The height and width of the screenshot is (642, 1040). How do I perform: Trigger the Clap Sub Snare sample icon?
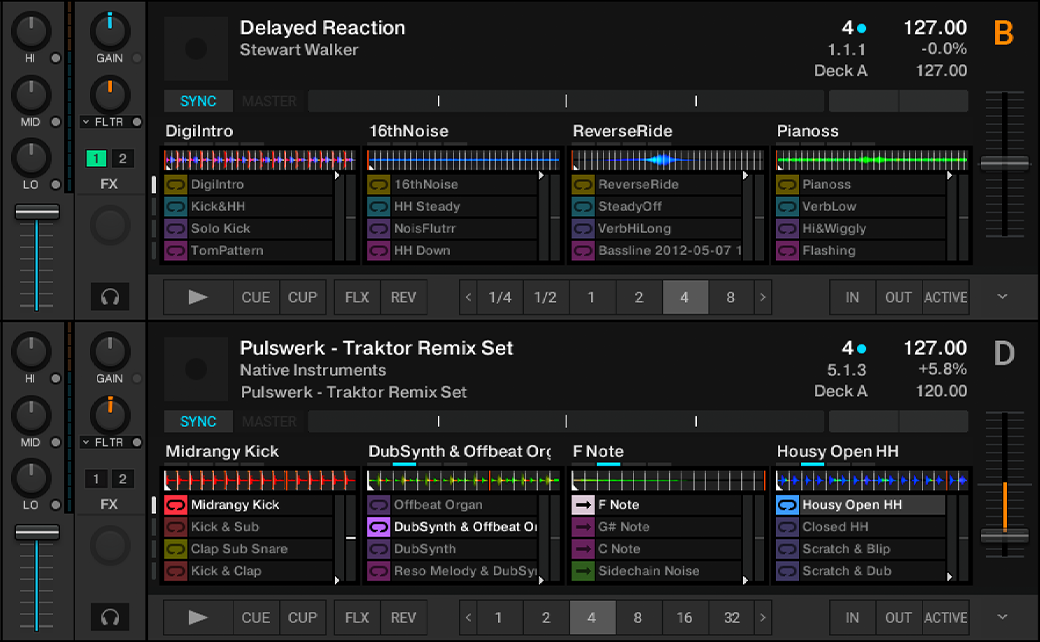(x=175, y=548)
